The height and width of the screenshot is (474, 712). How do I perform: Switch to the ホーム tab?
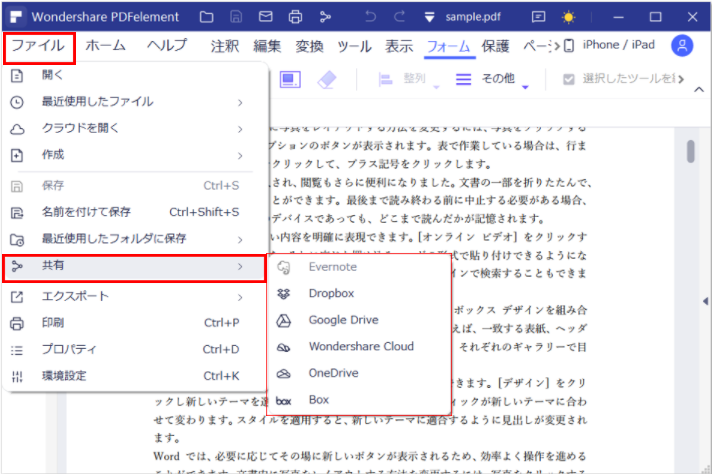click(105, 45)
